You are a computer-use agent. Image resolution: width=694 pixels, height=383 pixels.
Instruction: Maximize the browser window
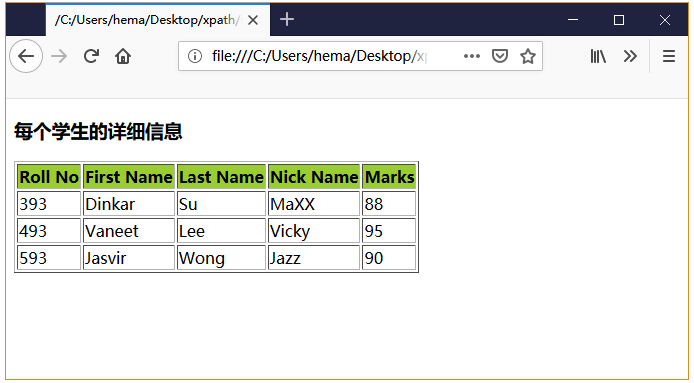(x=619, y=20)
